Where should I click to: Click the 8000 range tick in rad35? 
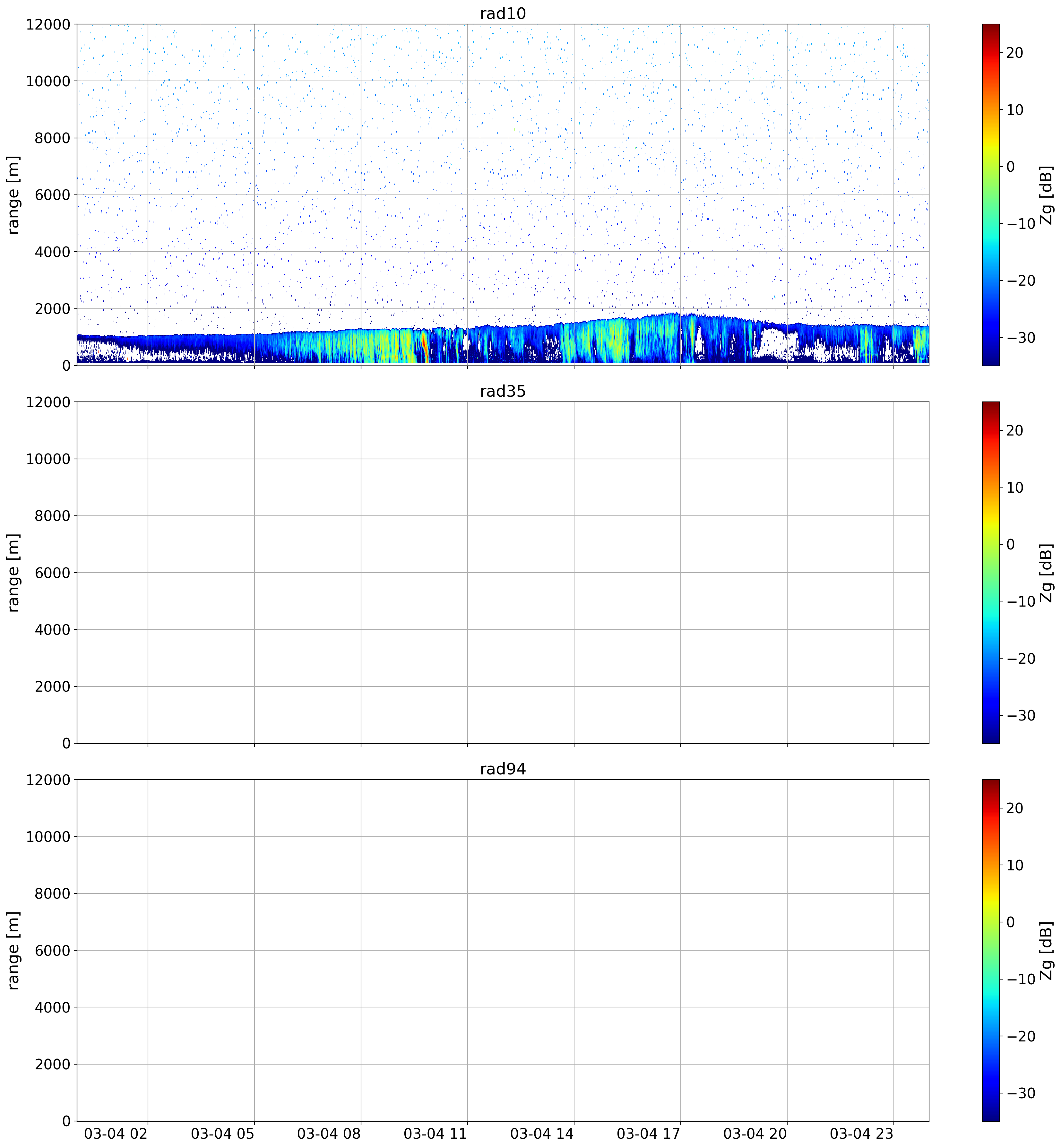52,516
